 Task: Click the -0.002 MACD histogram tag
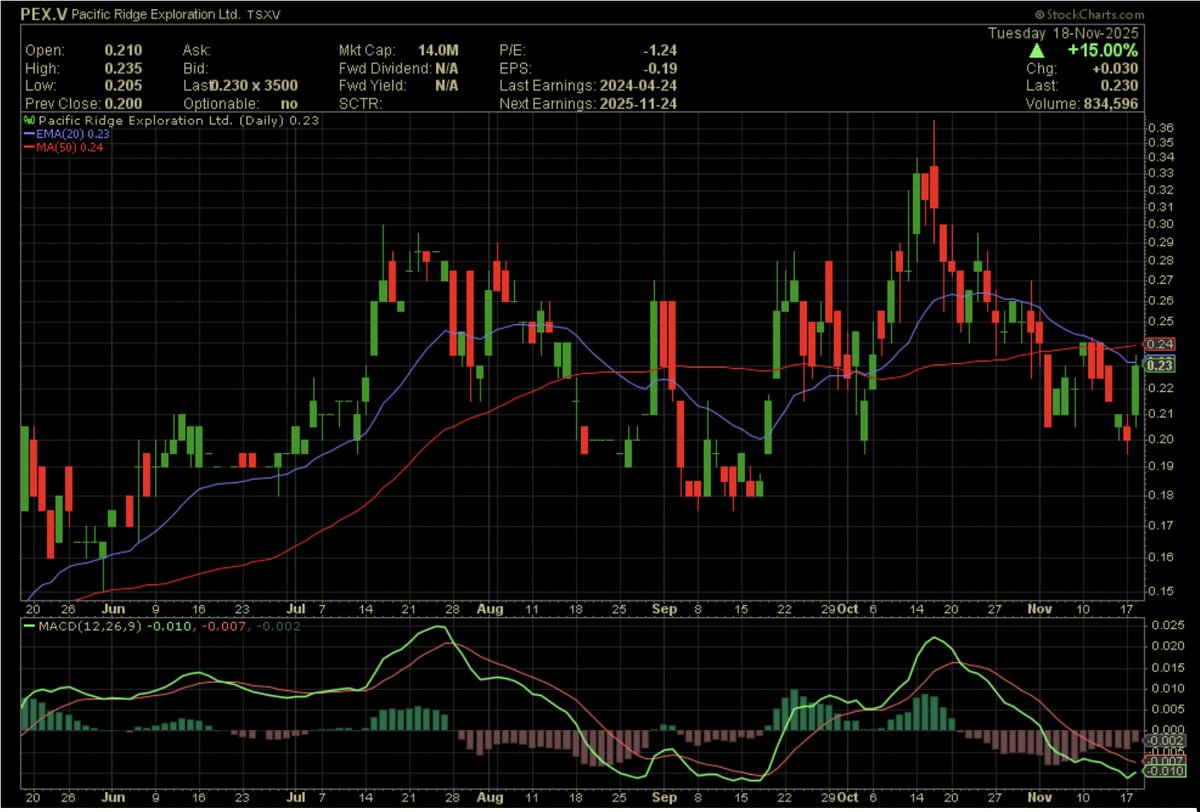coord(1162,739)
